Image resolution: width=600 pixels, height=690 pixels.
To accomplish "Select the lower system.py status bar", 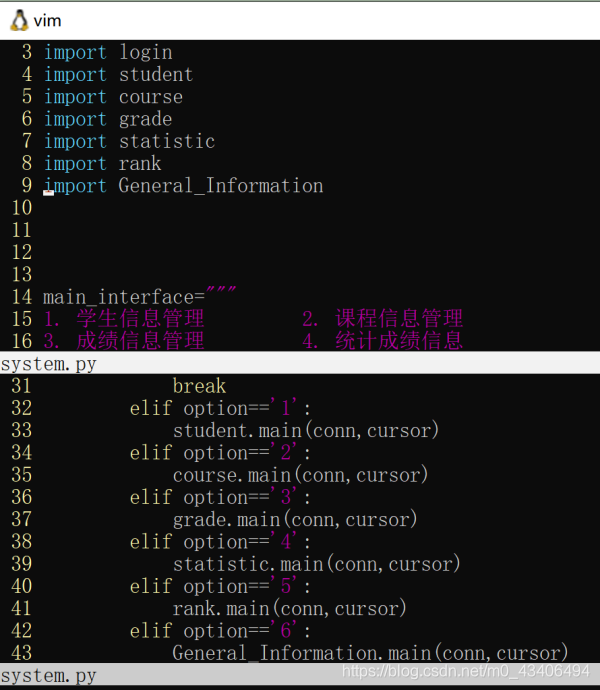I will click(300, 675).
